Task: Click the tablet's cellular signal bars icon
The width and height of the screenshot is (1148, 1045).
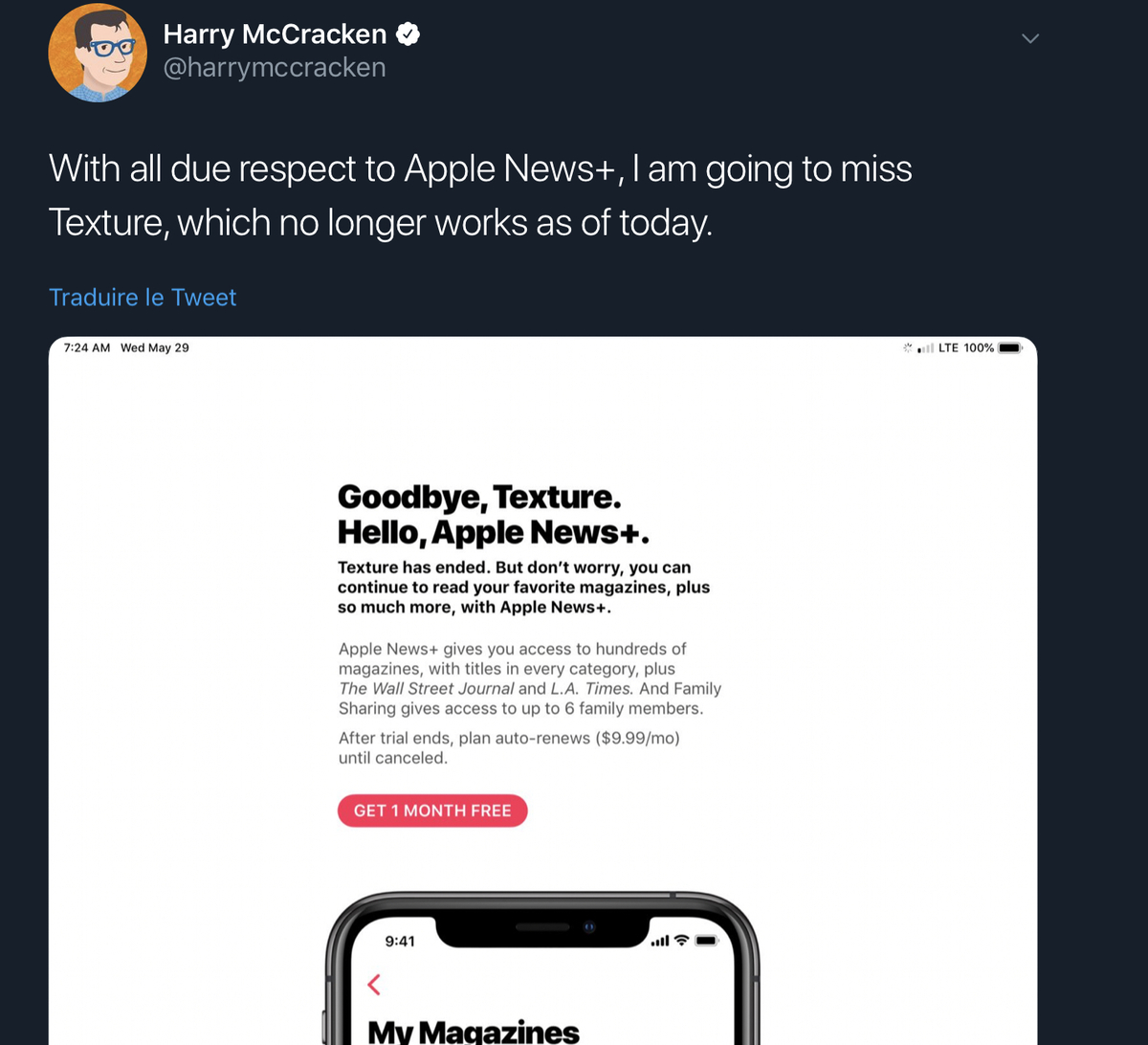Action: click(925, 348)
